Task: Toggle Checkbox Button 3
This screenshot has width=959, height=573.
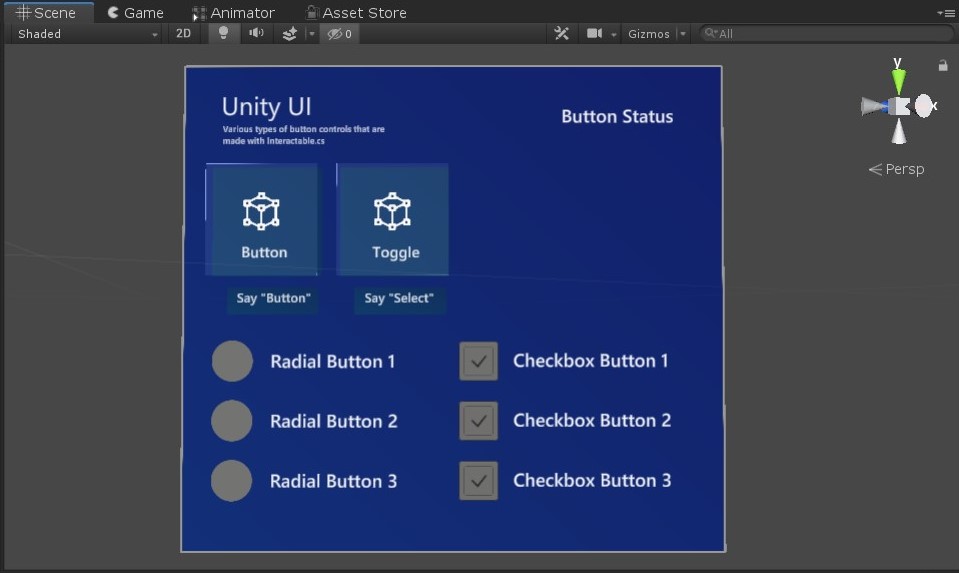Action: point(478,481)
